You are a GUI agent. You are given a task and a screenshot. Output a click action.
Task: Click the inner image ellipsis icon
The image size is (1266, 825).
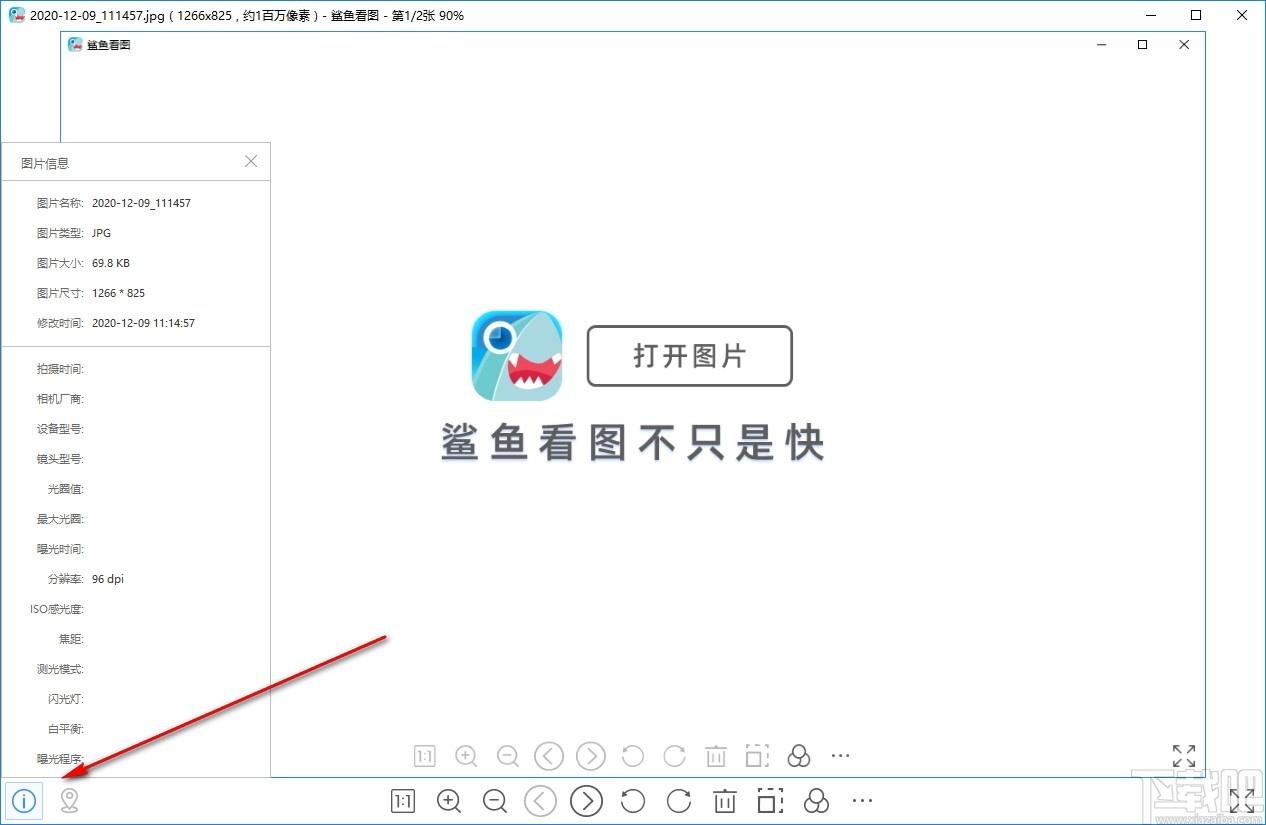coord(840,756)
